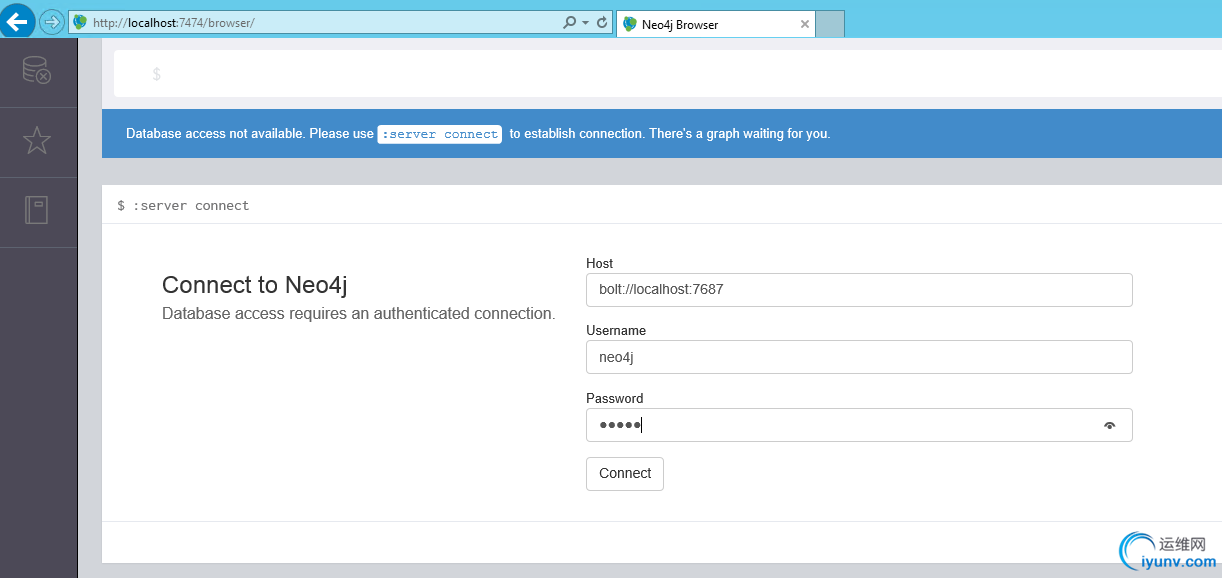Click the 'Host' field label
This screenshot has width=1222, height=578.
coord(600,263)
